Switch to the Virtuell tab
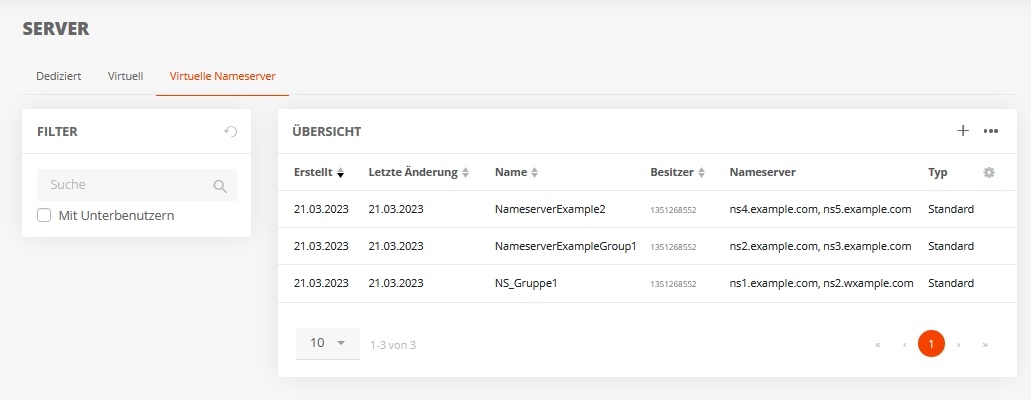Screen dimensions: 1031x400 pos(126,76)
